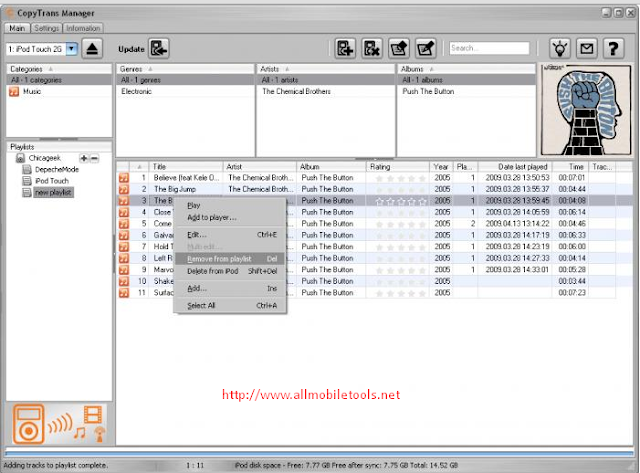Sort Albums using header arrow

(431, 69)
